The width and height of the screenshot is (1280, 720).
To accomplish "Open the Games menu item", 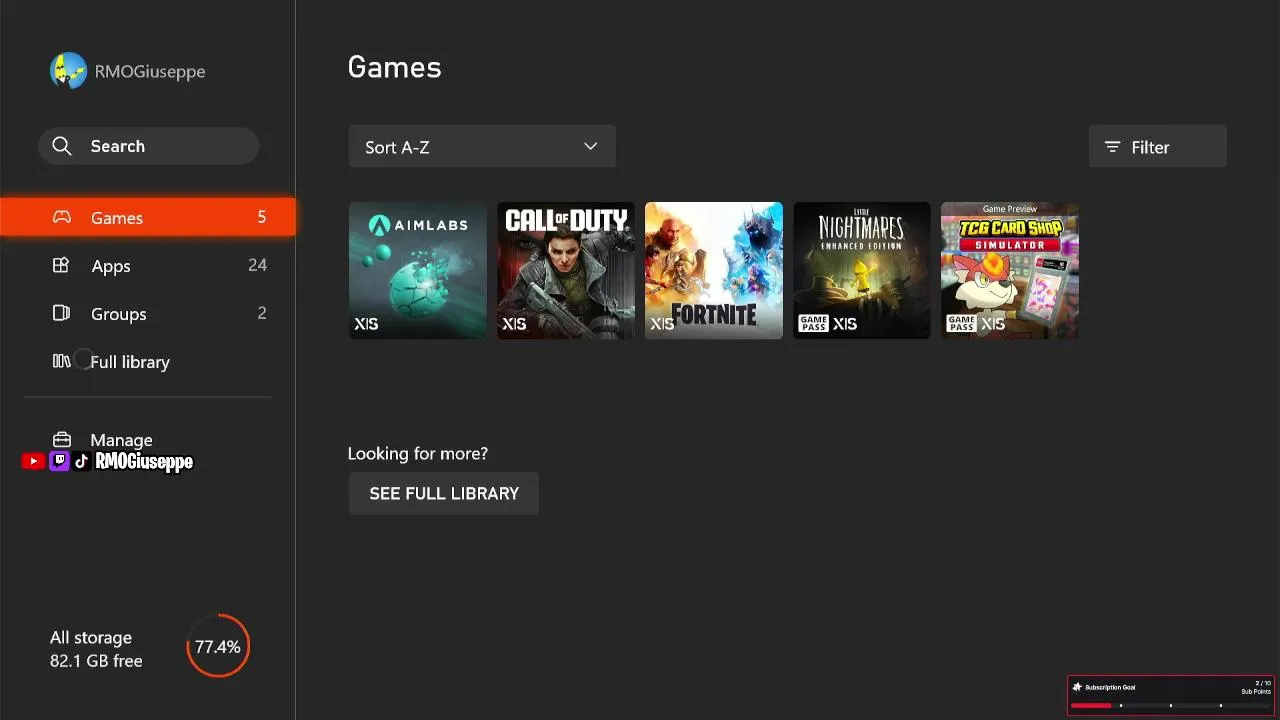I will [148, 217].
